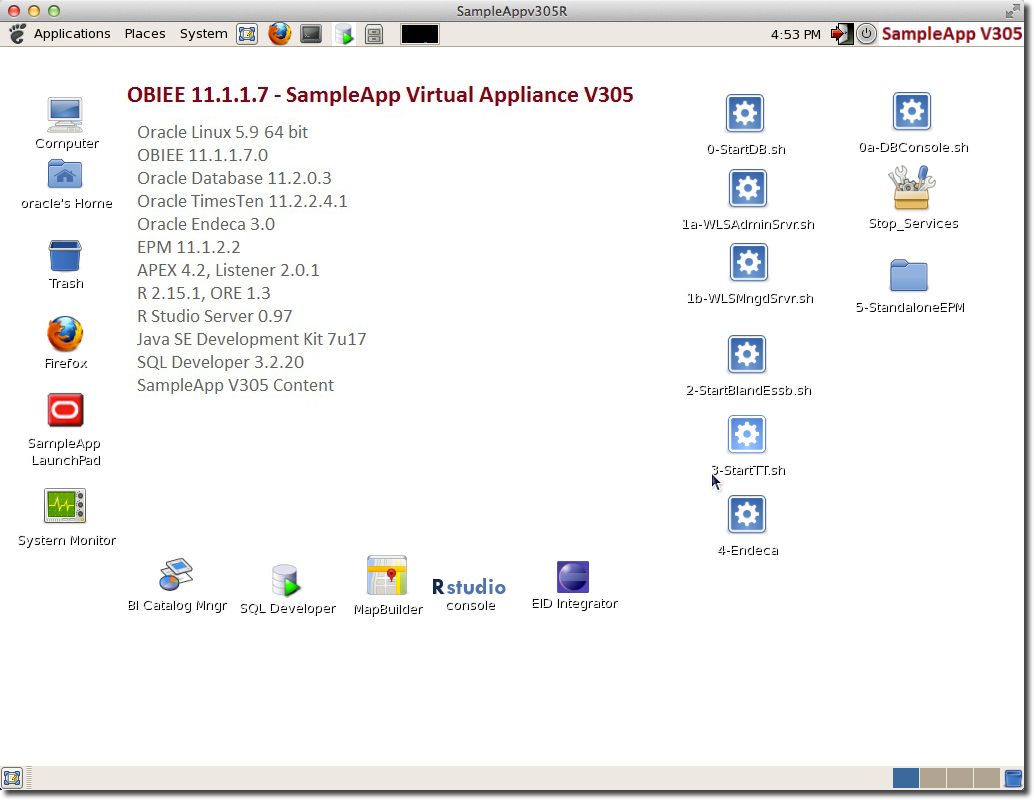This screenshot has width=1034, height=800.
Task: Open the 5-StandaloneEPM folder
Action: [x=909, y=275]
